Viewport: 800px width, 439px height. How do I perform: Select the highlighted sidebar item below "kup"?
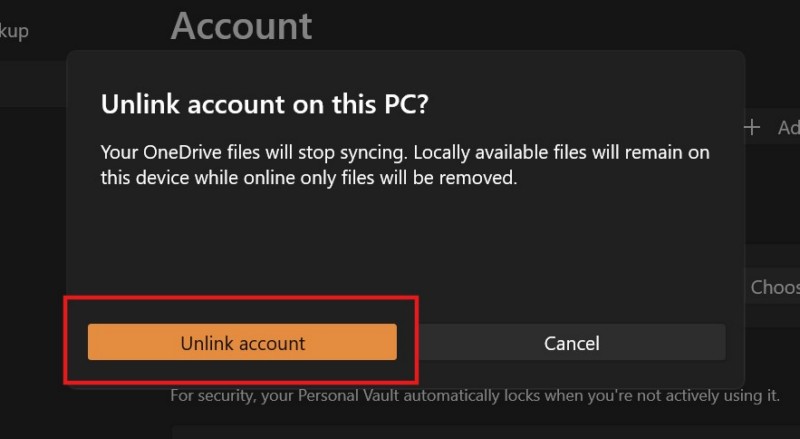pos(30,82)
